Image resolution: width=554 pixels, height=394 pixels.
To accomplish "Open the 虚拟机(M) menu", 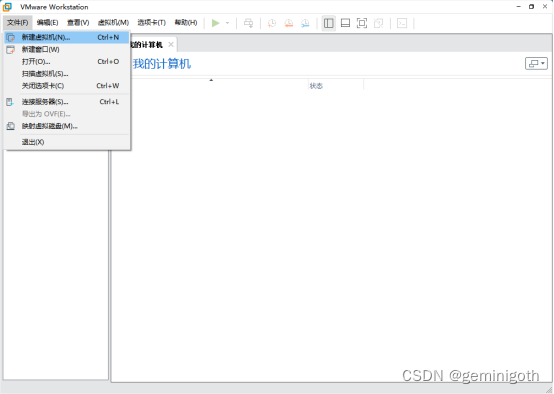I will pyautogui.click(x=113, y=23).
